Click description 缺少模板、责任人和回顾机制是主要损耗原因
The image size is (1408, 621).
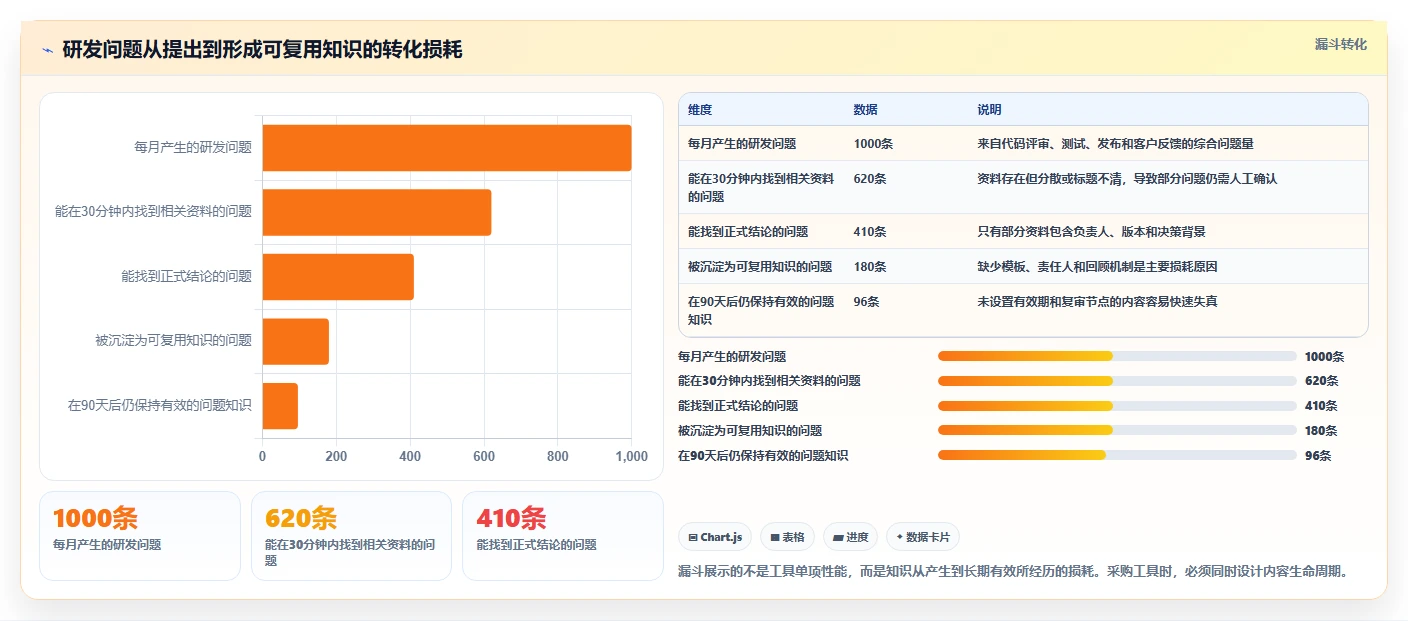1097,266
